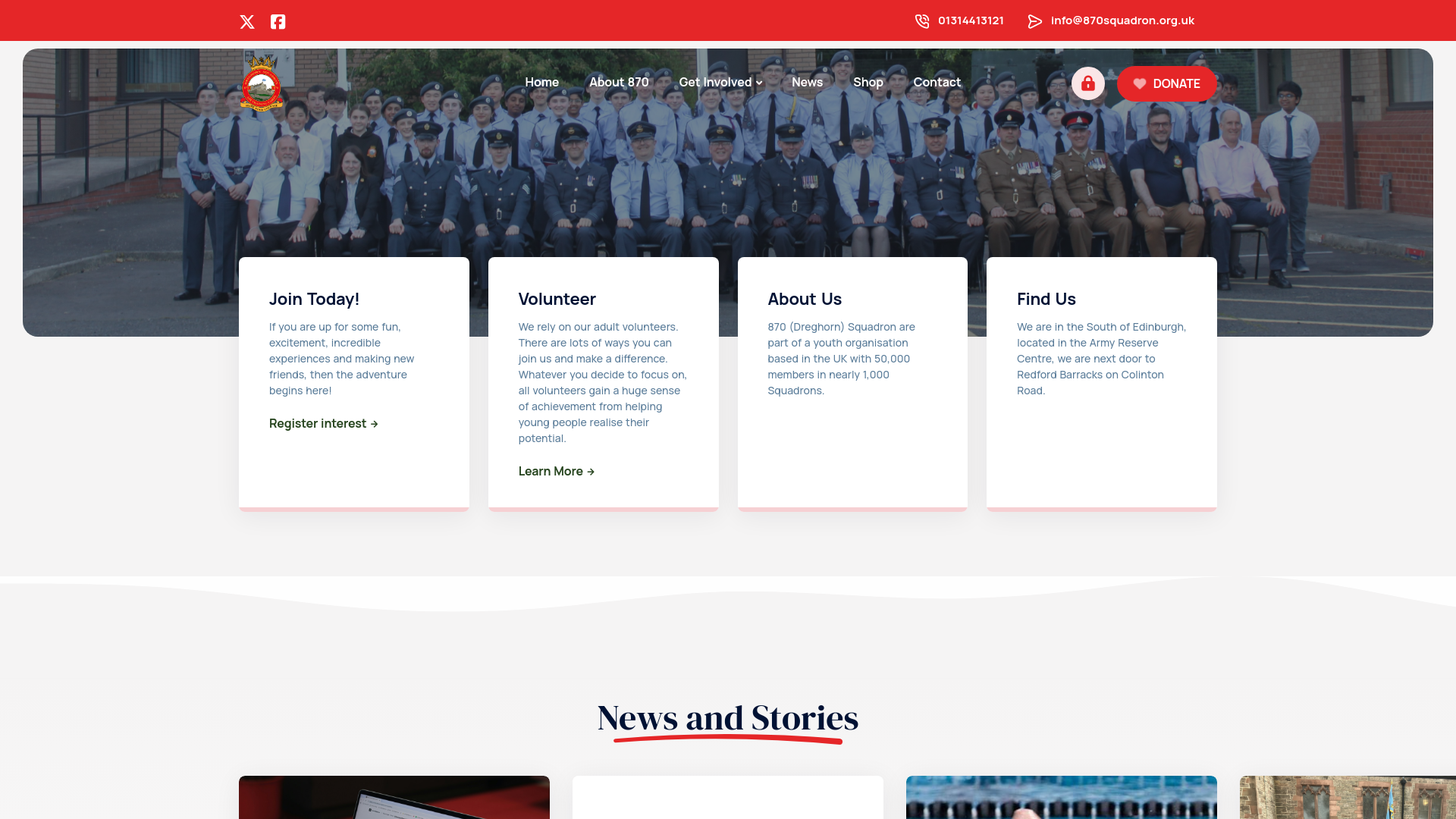Open the Contact page
Viewport: 1456px width, 819px height.
pyautogui.click(x=937, y=82)
